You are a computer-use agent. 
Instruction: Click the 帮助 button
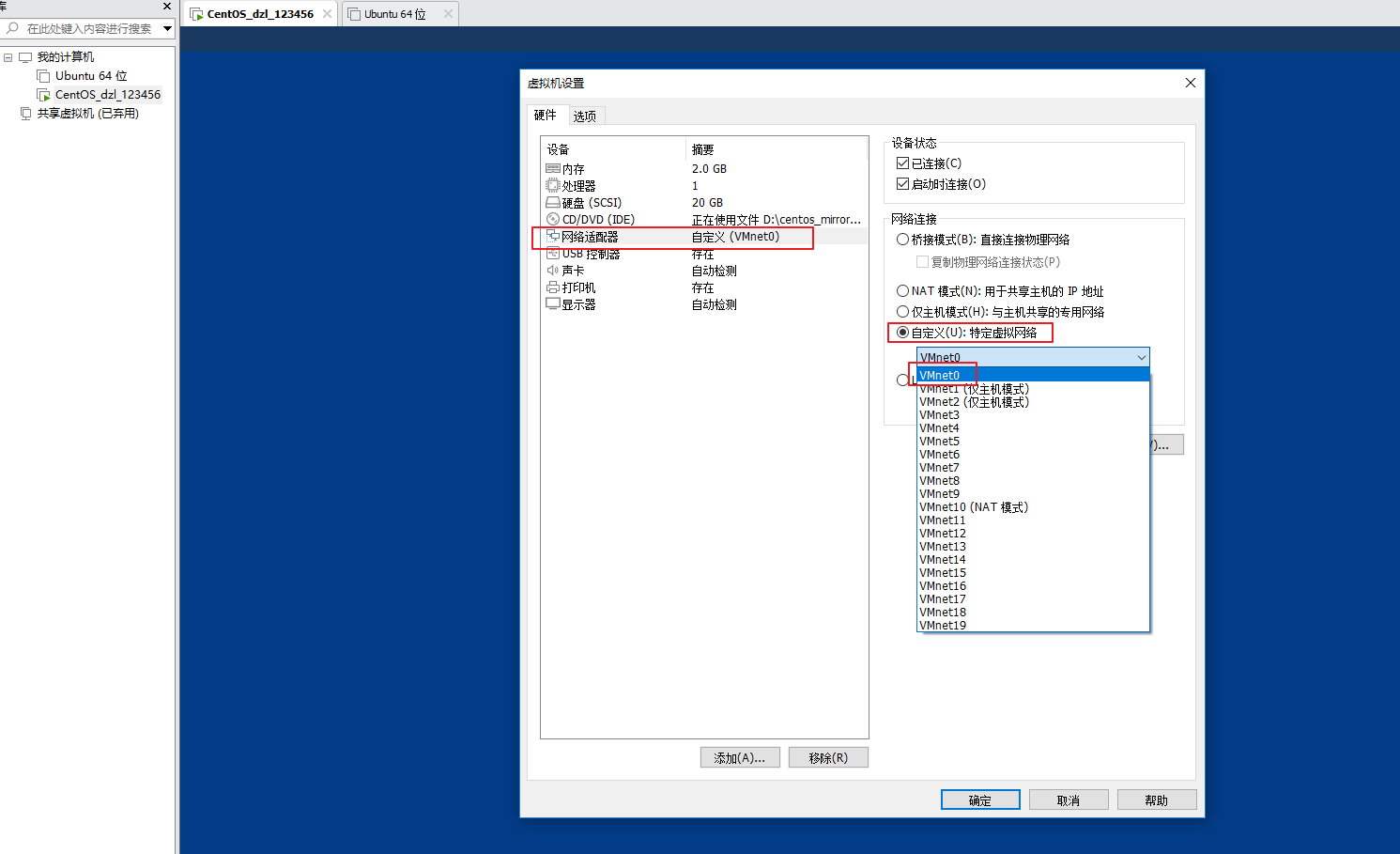[1157, 800]
